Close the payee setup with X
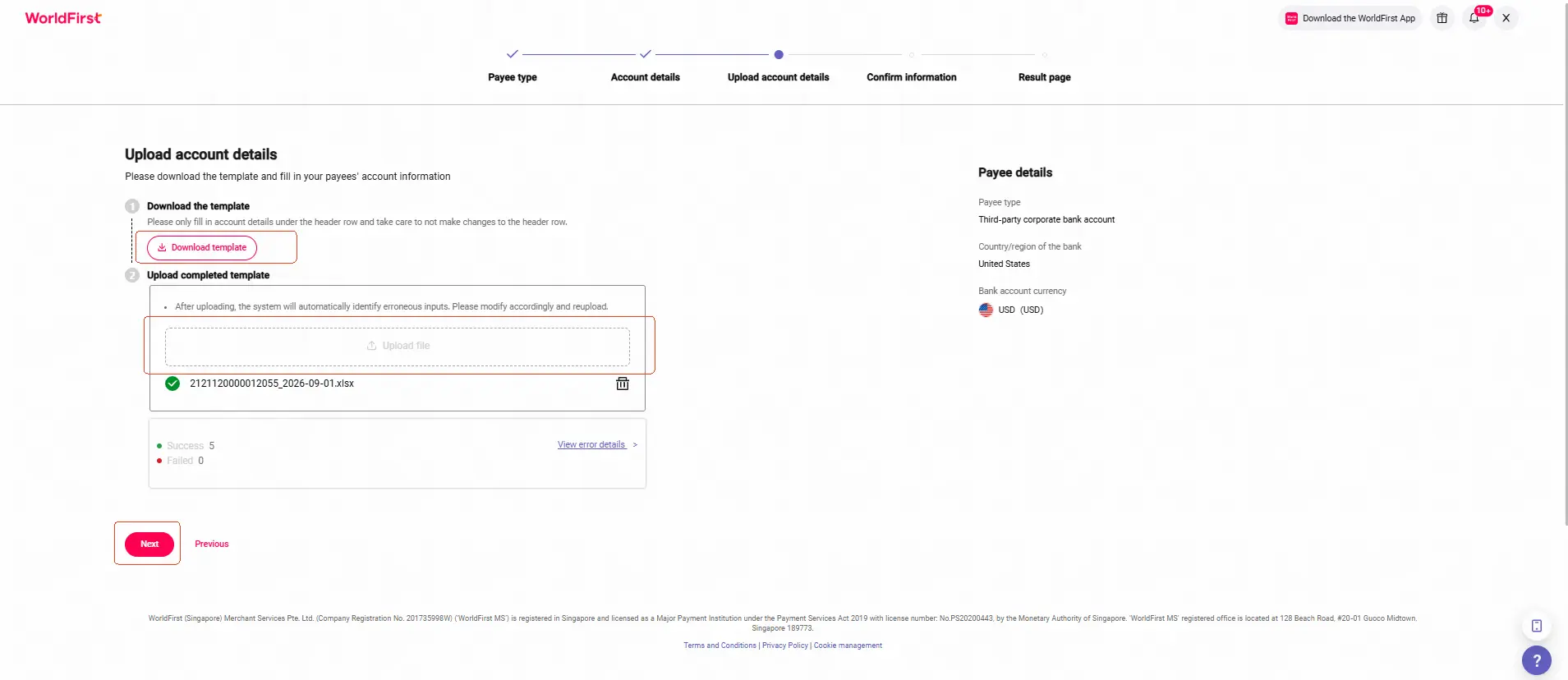The image size is (1568, 680). click(x=1506, y=18)
